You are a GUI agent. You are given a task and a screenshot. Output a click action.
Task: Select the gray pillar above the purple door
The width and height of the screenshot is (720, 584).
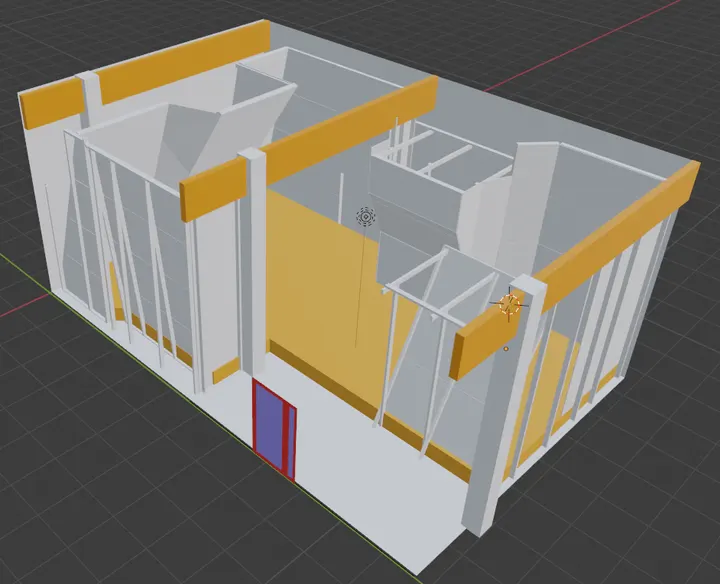click(x=253, y=263)
